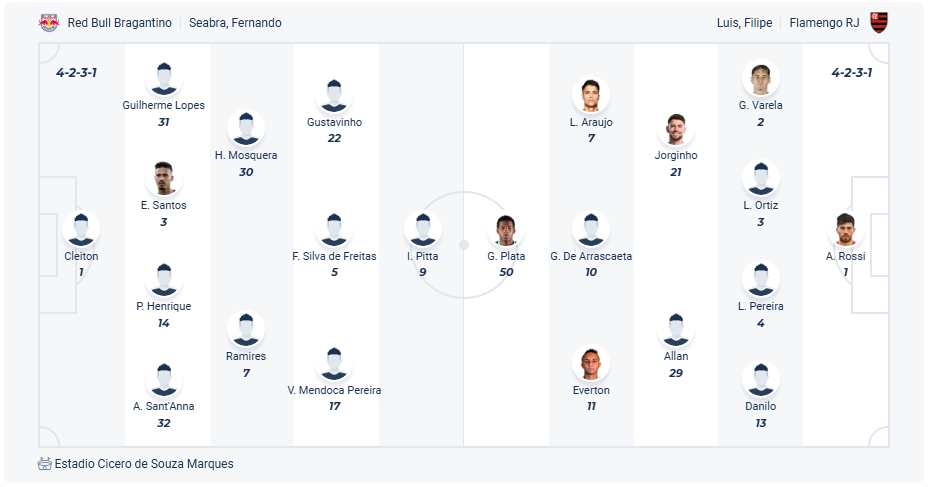Open goalkeeper Cleiton's player avatar

point(81,229)
